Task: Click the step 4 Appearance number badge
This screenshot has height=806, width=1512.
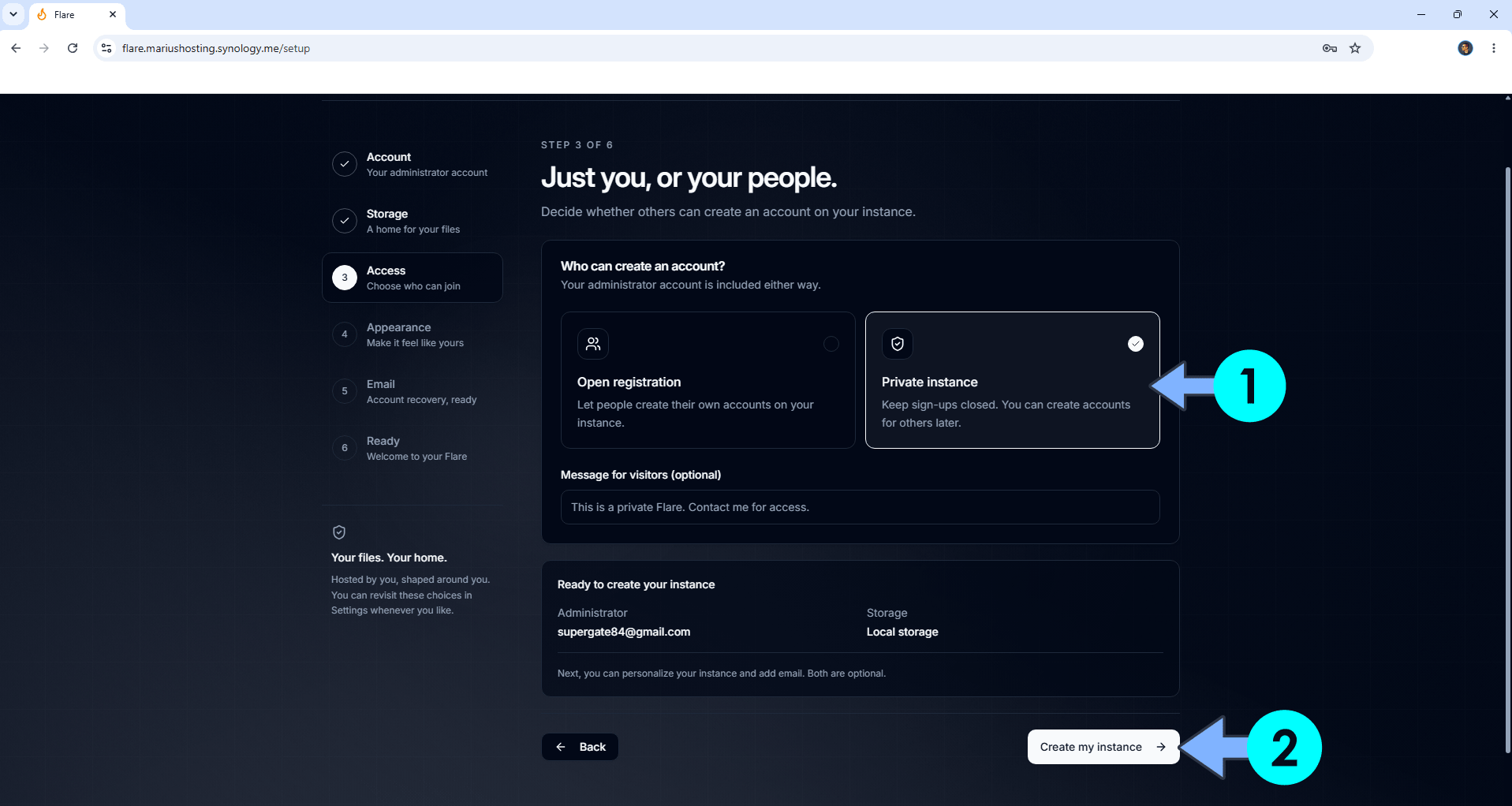Action: pyautogui.click(x=345, y=334)
